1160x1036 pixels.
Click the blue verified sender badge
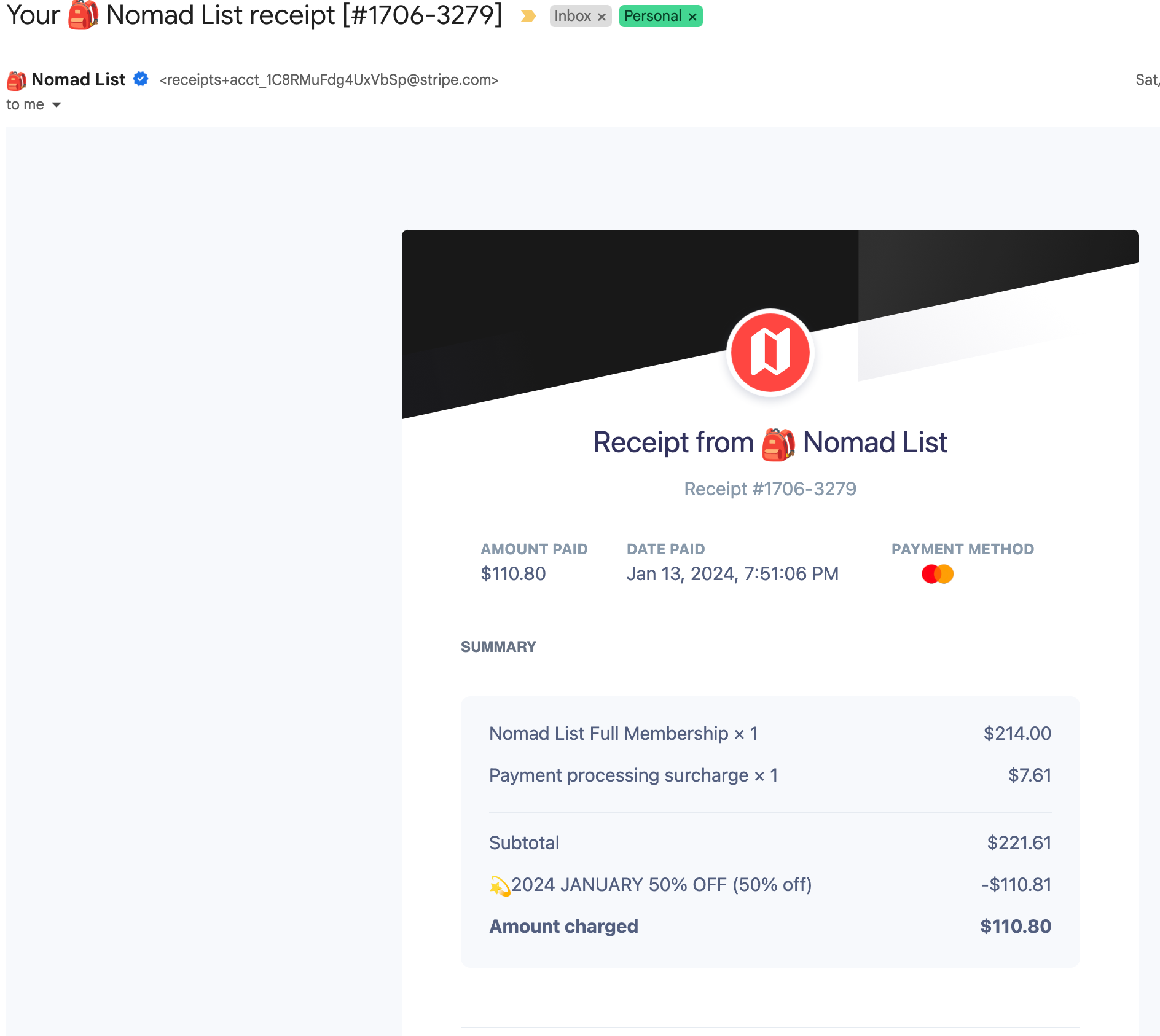tap(141, 79)
